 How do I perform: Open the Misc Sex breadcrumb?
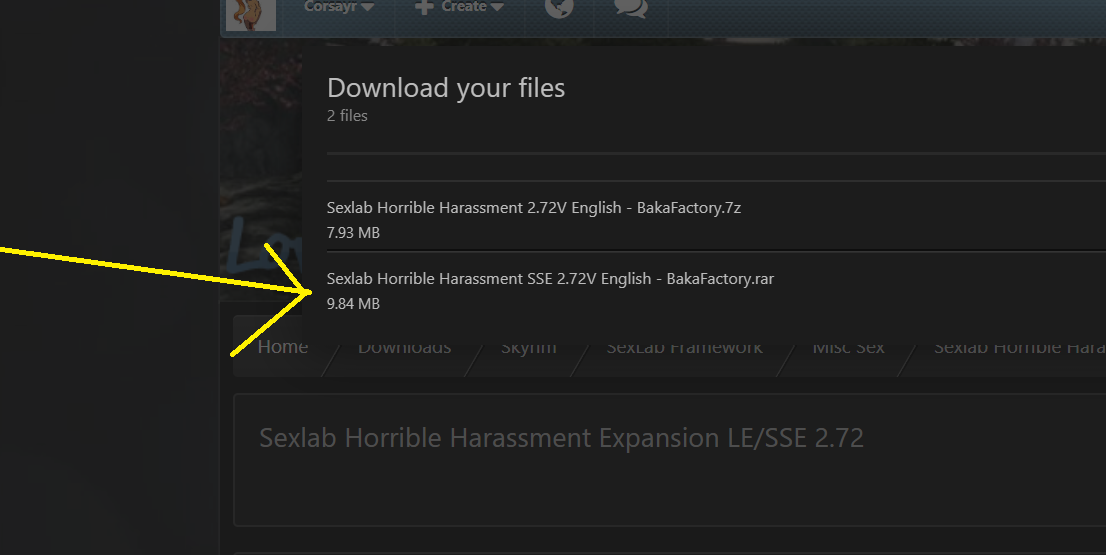(x=848, y=347)
